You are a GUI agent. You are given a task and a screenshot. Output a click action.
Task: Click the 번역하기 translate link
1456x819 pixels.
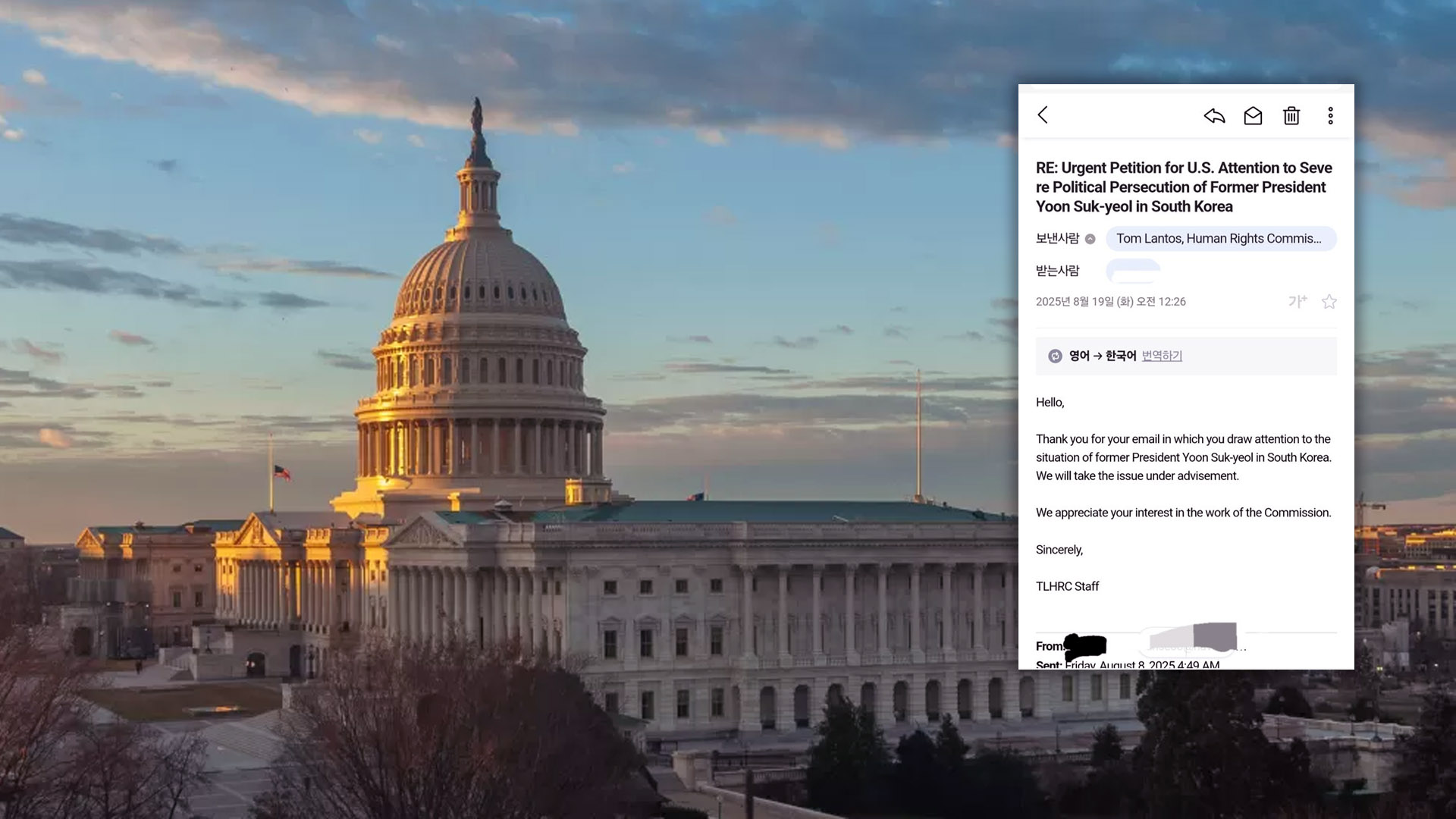point(1162,356)
